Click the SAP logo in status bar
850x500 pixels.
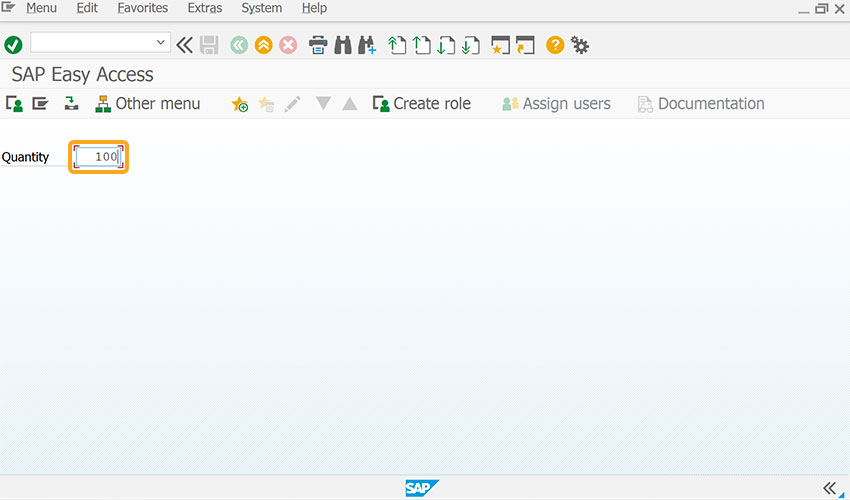pos(422,488)
